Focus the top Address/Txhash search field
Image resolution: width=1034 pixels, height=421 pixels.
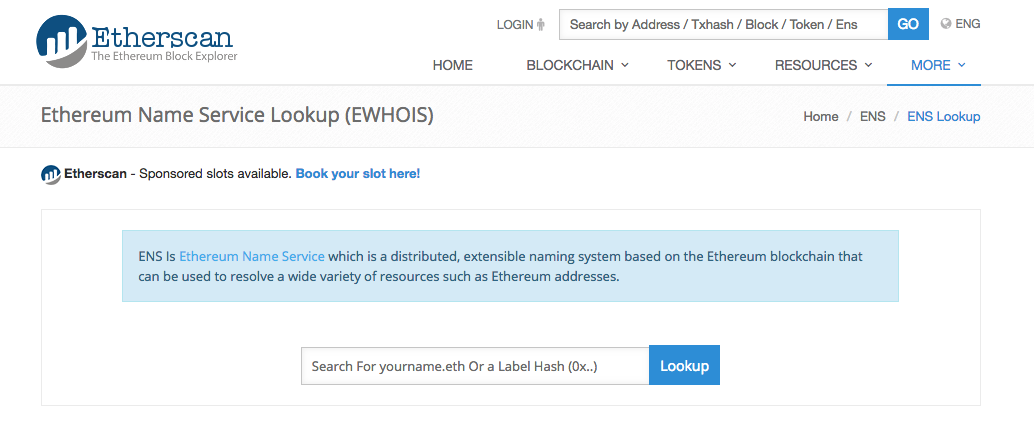(723, 24)
